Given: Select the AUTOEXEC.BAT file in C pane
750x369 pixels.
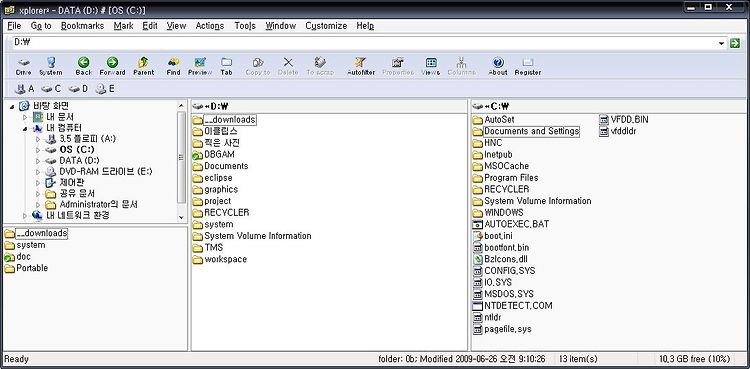Looking at the screenshot, I should point(510,224).
